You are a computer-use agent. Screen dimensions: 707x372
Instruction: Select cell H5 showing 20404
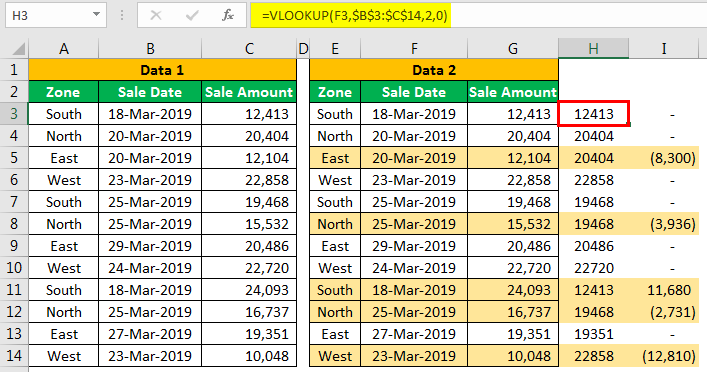(593, 158)
